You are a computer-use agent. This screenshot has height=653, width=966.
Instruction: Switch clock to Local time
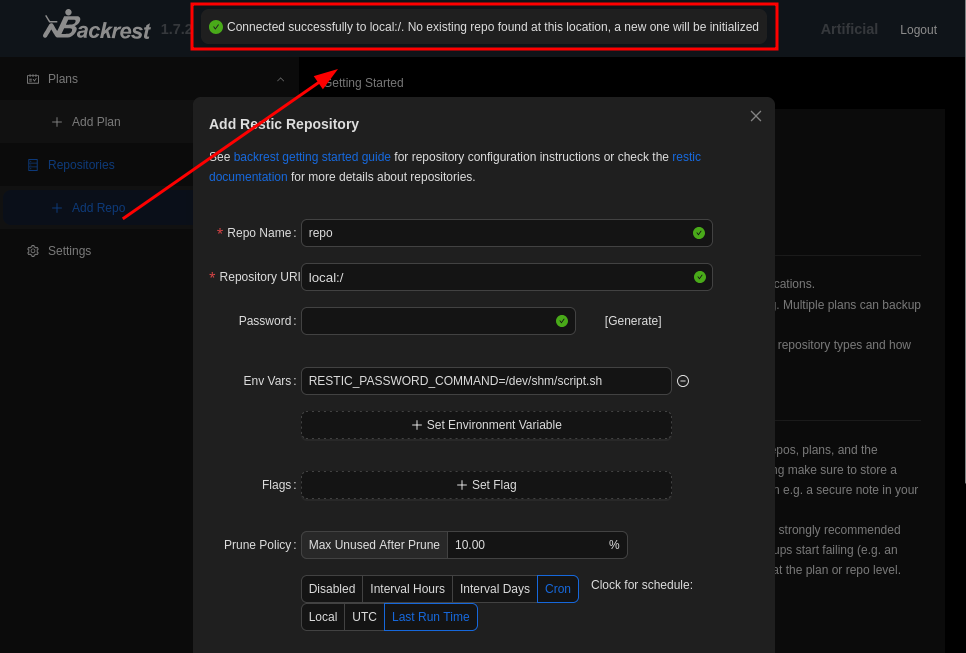323,617
